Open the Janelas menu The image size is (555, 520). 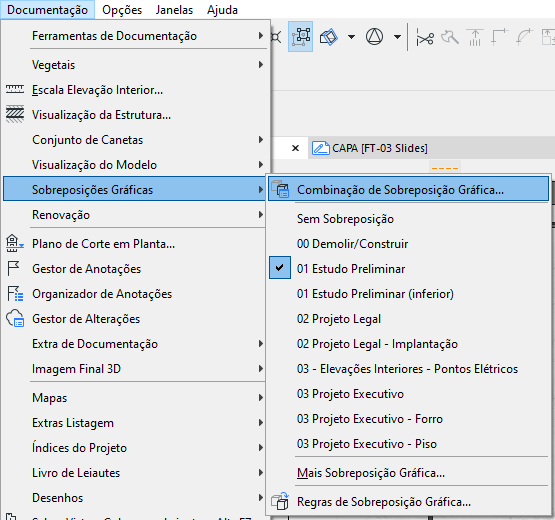174,10
